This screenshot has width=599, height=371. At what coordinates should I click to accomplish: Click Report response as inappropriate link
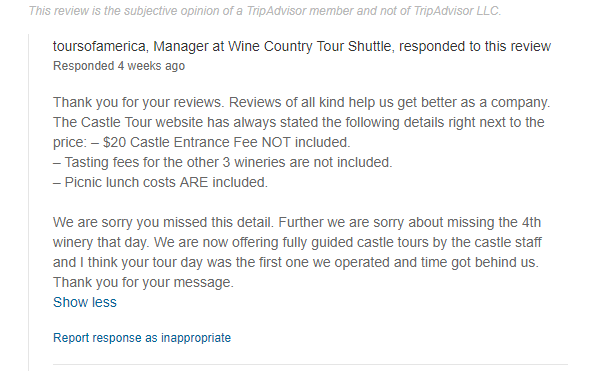142,338
